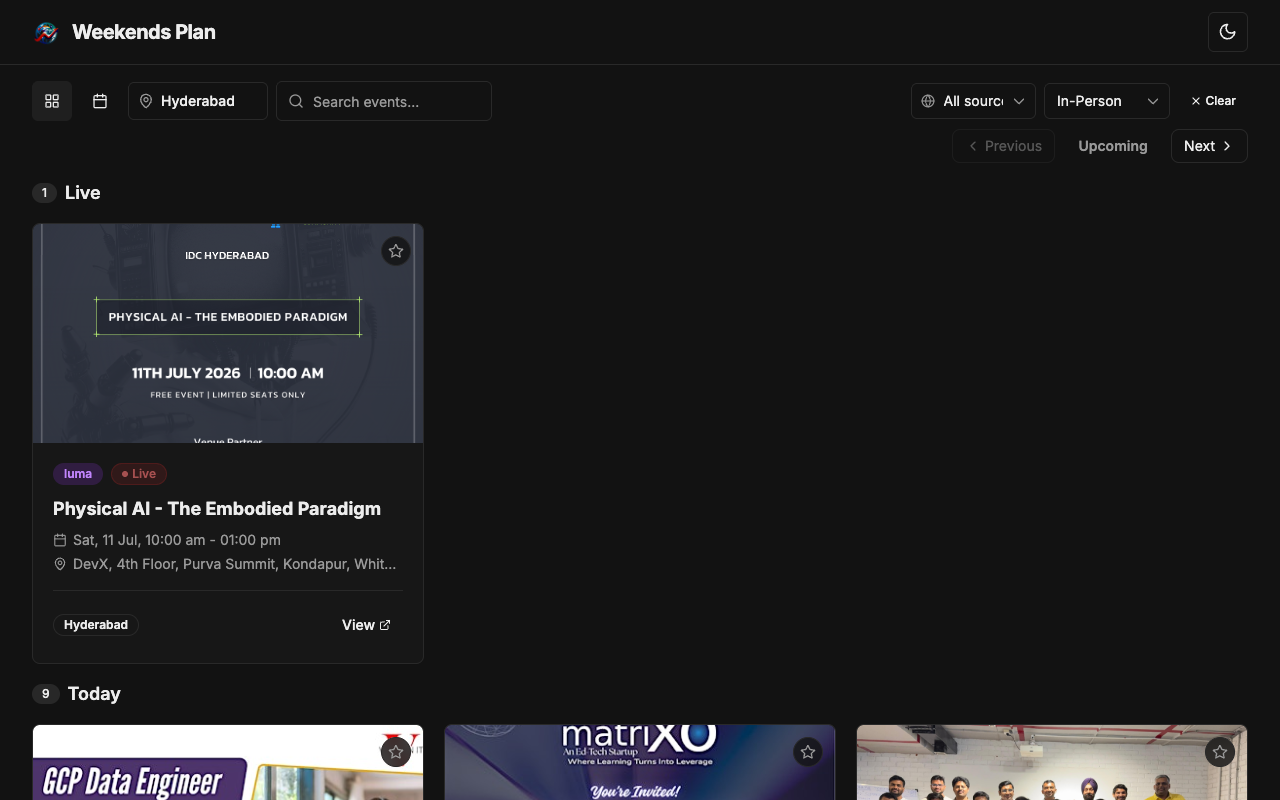1280x800 pixels.
Task: Click the DevX venue address text
Action: [235, 564]
